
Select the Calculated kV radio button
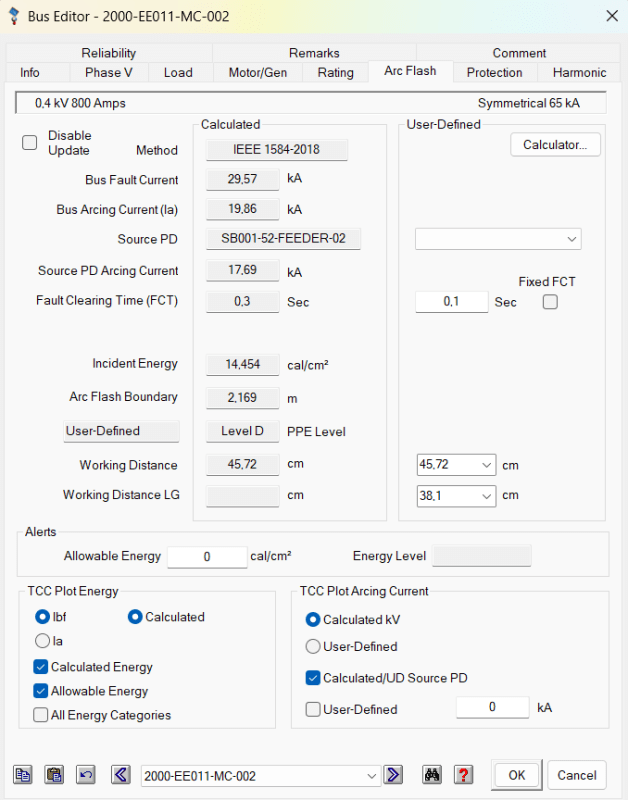[313, 620]
